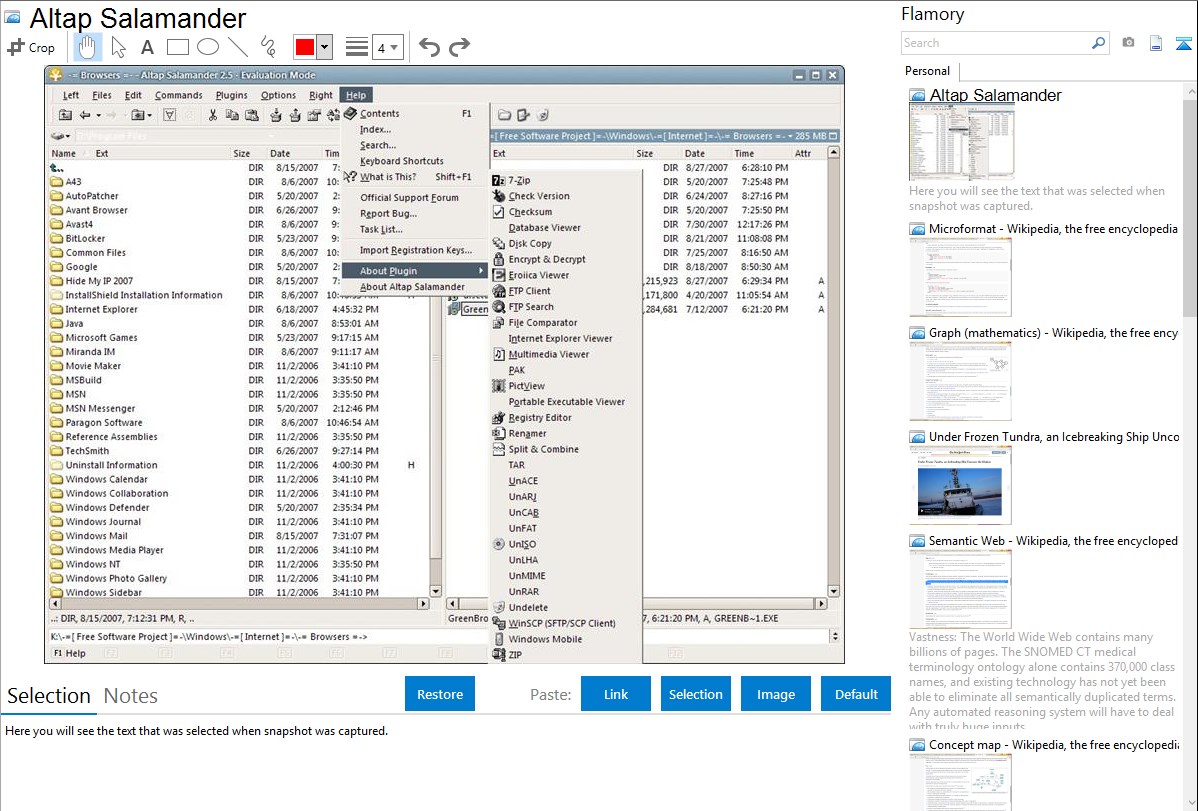
Task: Open the drawing color dropdown arrow
Action: click(x=325, y=47)
